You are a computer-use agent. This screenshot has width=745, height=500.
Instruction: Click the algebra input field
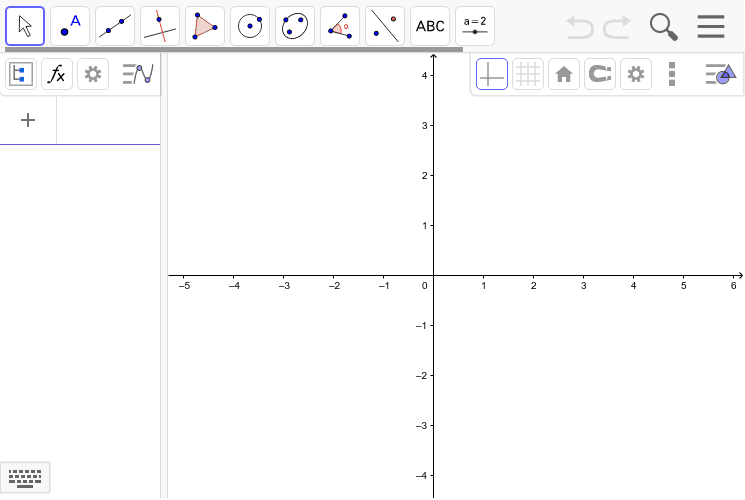(108, 120)
